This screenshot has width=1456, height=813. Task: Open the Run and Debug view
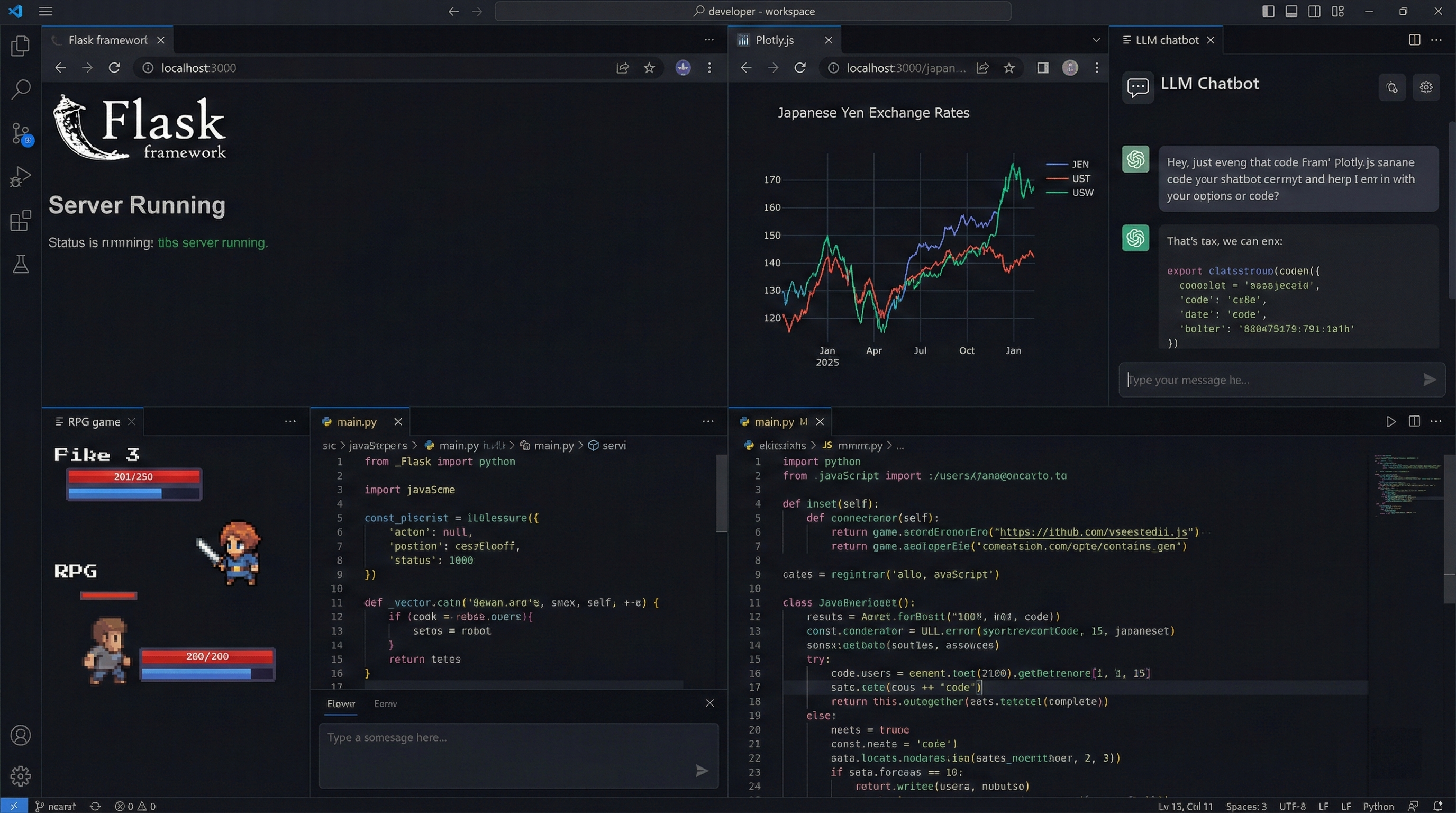click(20, 177)
